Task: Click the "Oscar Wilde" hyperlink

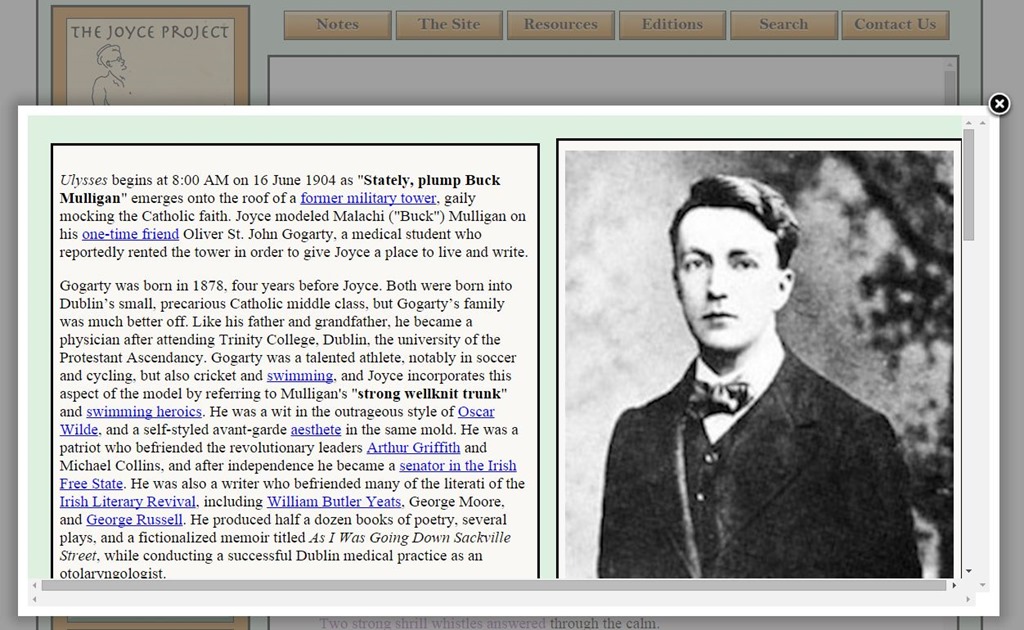Action: coord(476,412)
